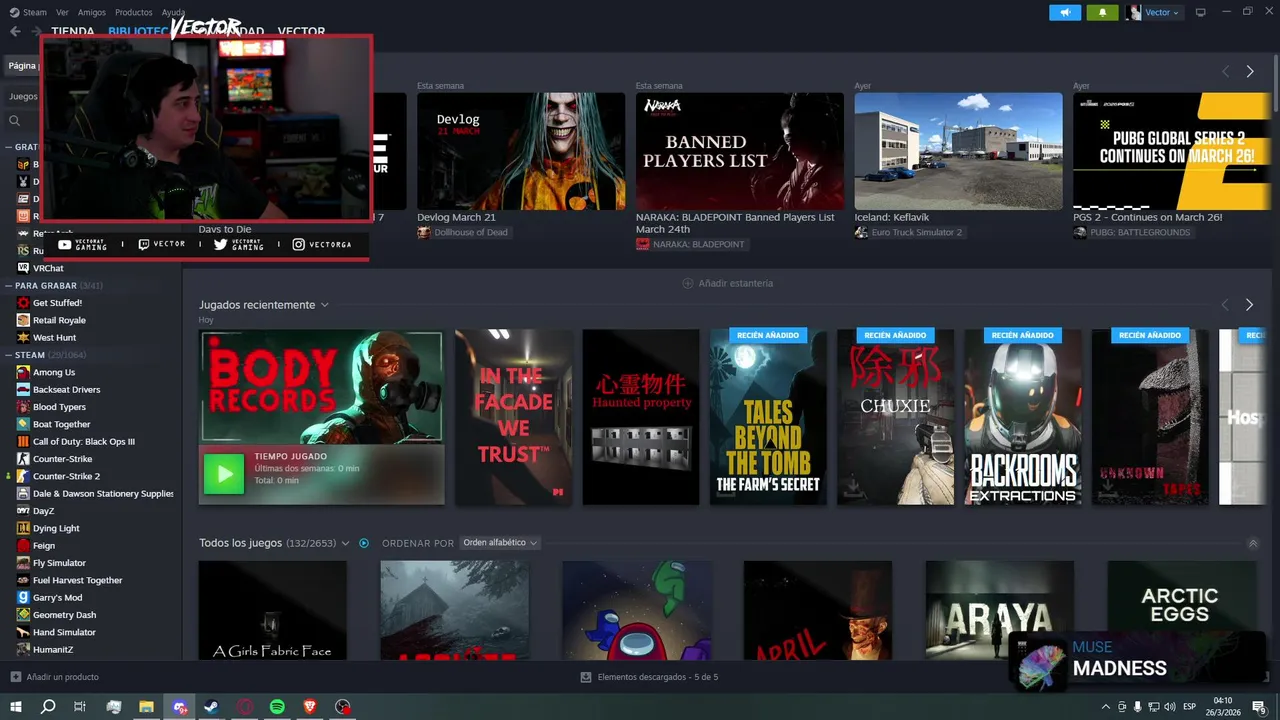Select Backseat Drivers in the library list
Viewport: 1280px width, 720px height.
(x=66, y=390)
